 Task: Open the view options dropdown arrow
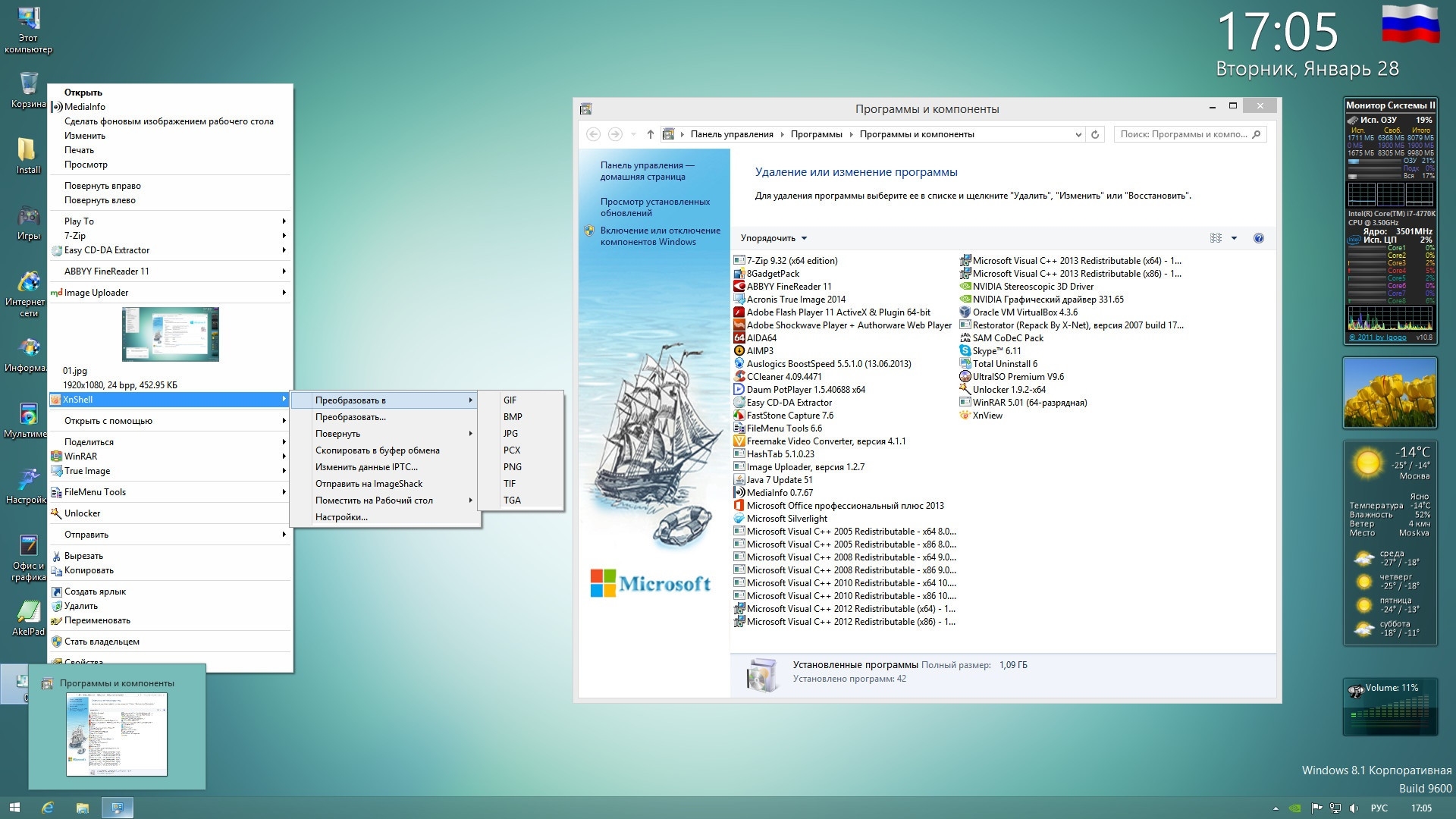[1234, 238]
